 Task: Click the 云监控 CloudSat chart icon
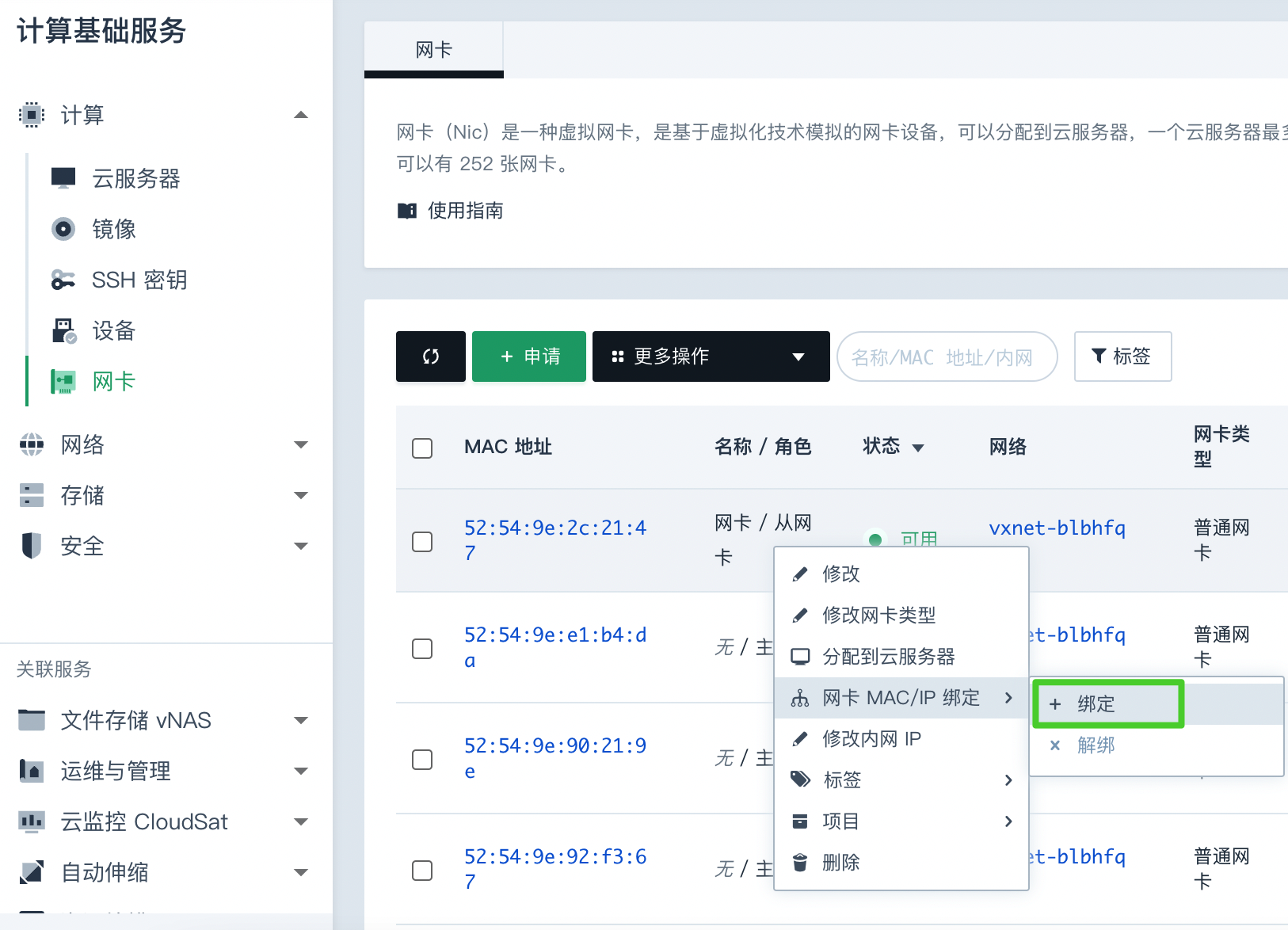tap(32, 821)
